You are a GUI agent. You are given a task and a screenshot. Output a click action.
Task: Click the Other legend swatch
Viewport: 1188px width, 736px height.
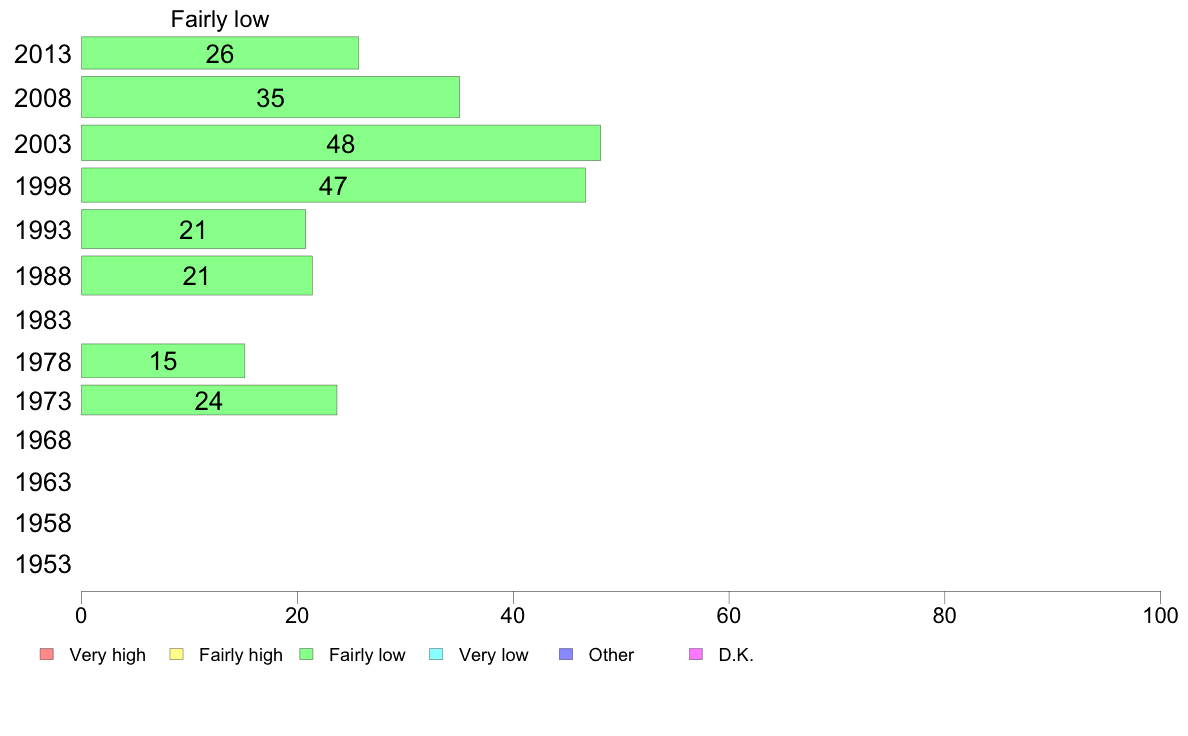click(566, 655)
